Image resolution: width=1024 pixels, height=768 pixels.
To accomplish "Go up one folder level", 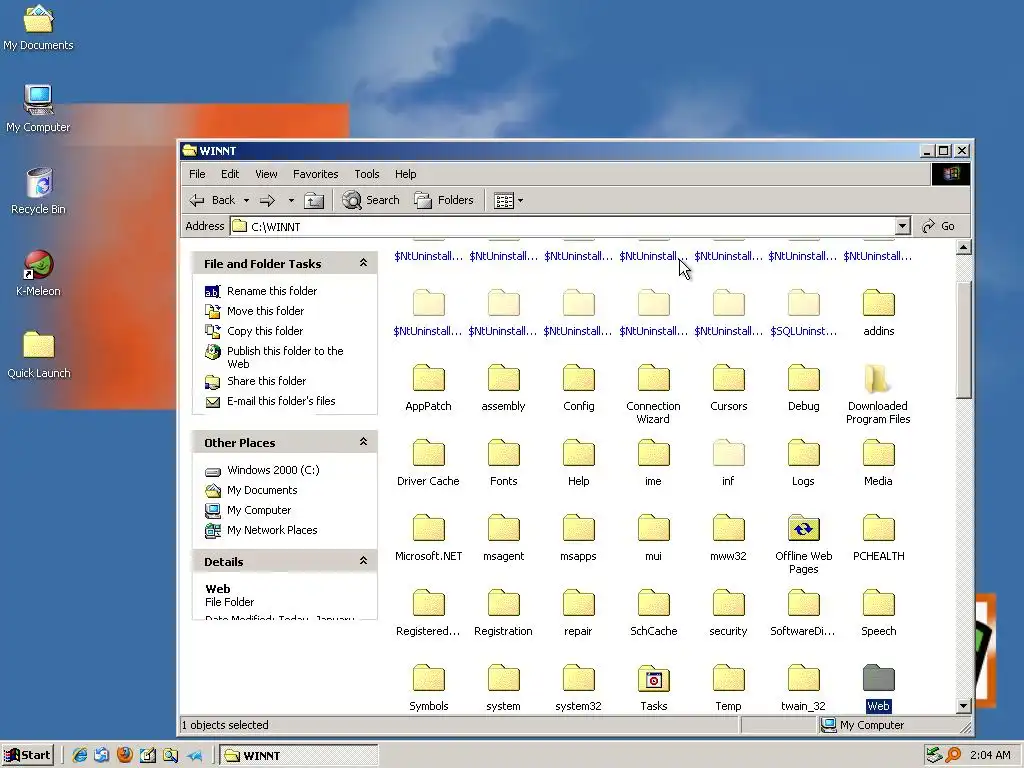I will coord(313,200).
